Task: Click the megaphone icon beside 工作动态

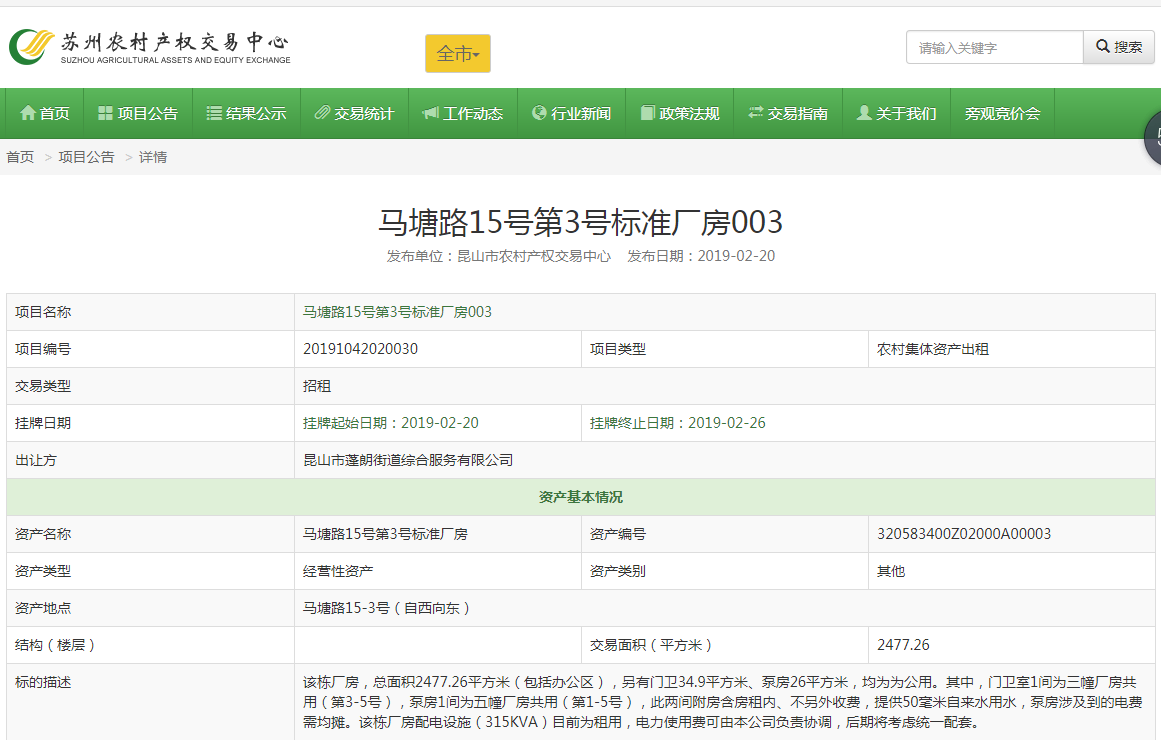Action: [430, 114]
